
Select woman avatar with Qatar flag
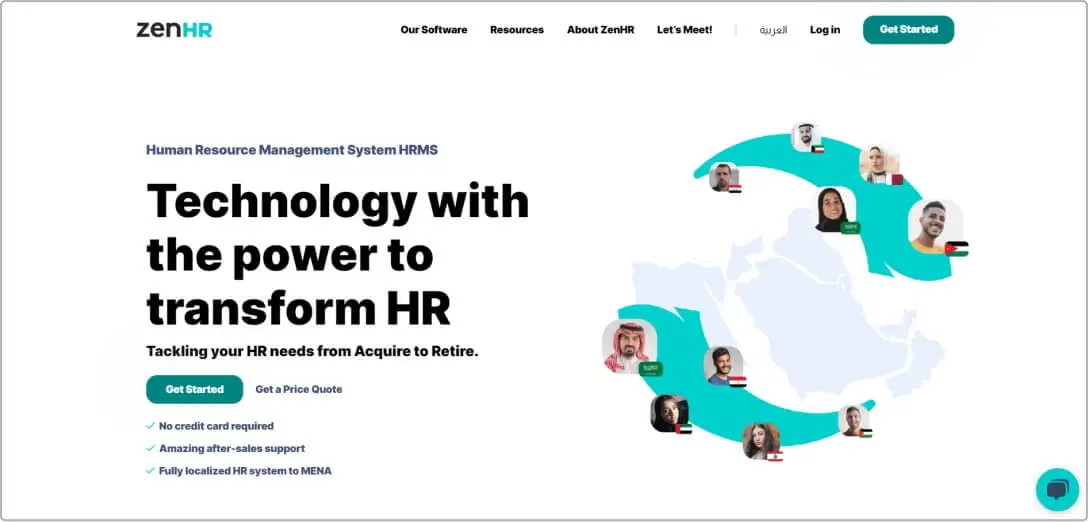pyautogui.click(x=878, y=164)
